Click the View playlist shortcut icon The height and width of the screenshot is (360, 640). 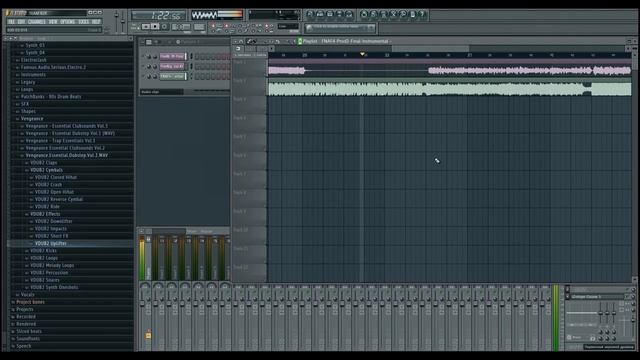click(310, 15)
